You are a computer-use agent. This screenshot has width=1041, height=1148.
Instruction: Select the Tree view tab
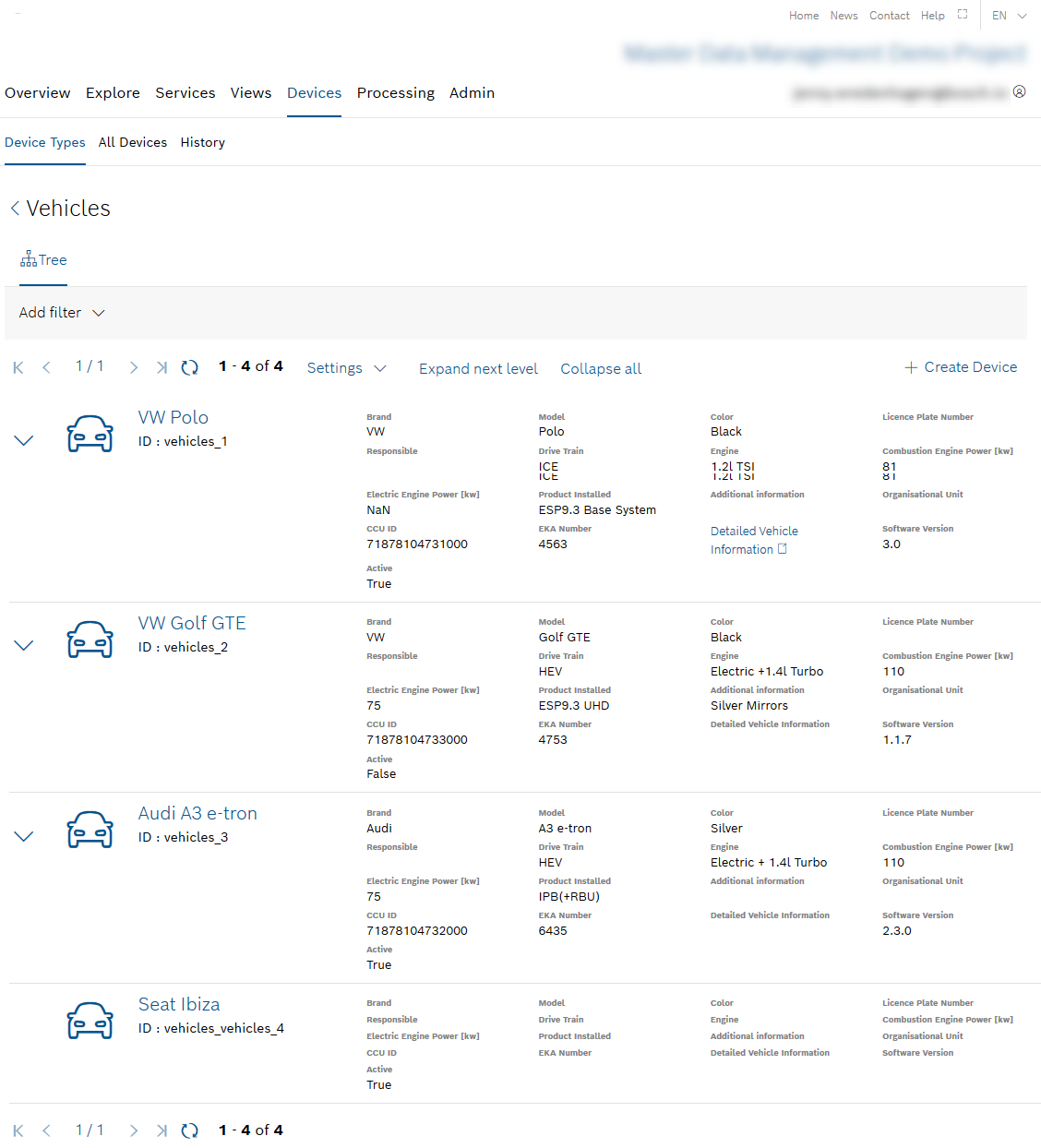pyautogui.click(x=43, y=260)
